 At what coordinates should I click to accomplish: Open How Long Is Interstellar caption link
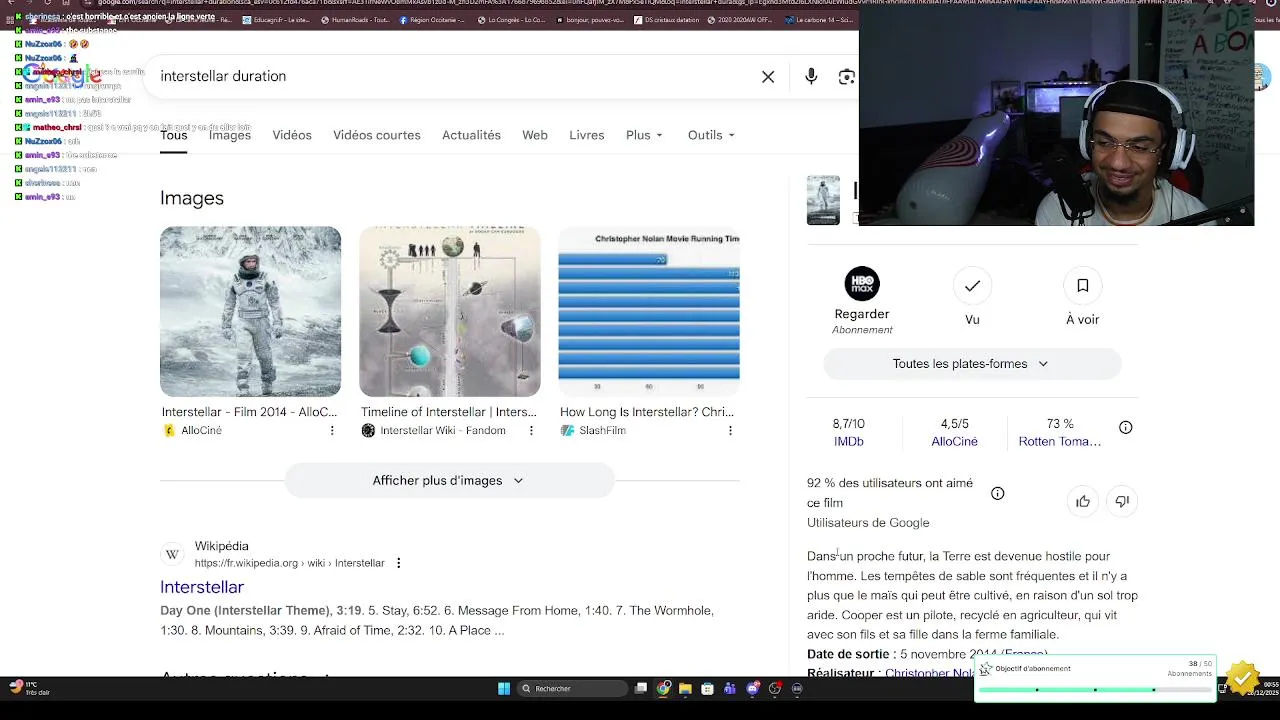click(647, 412)
